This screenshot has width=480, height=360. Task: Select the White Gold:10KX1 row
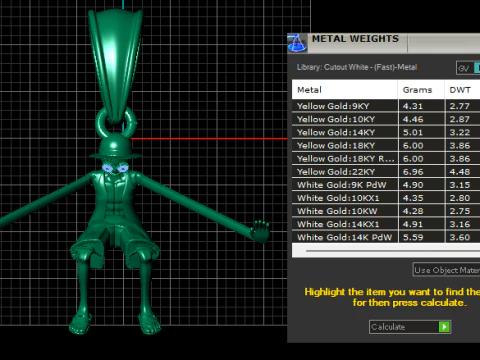click(386, 198)
